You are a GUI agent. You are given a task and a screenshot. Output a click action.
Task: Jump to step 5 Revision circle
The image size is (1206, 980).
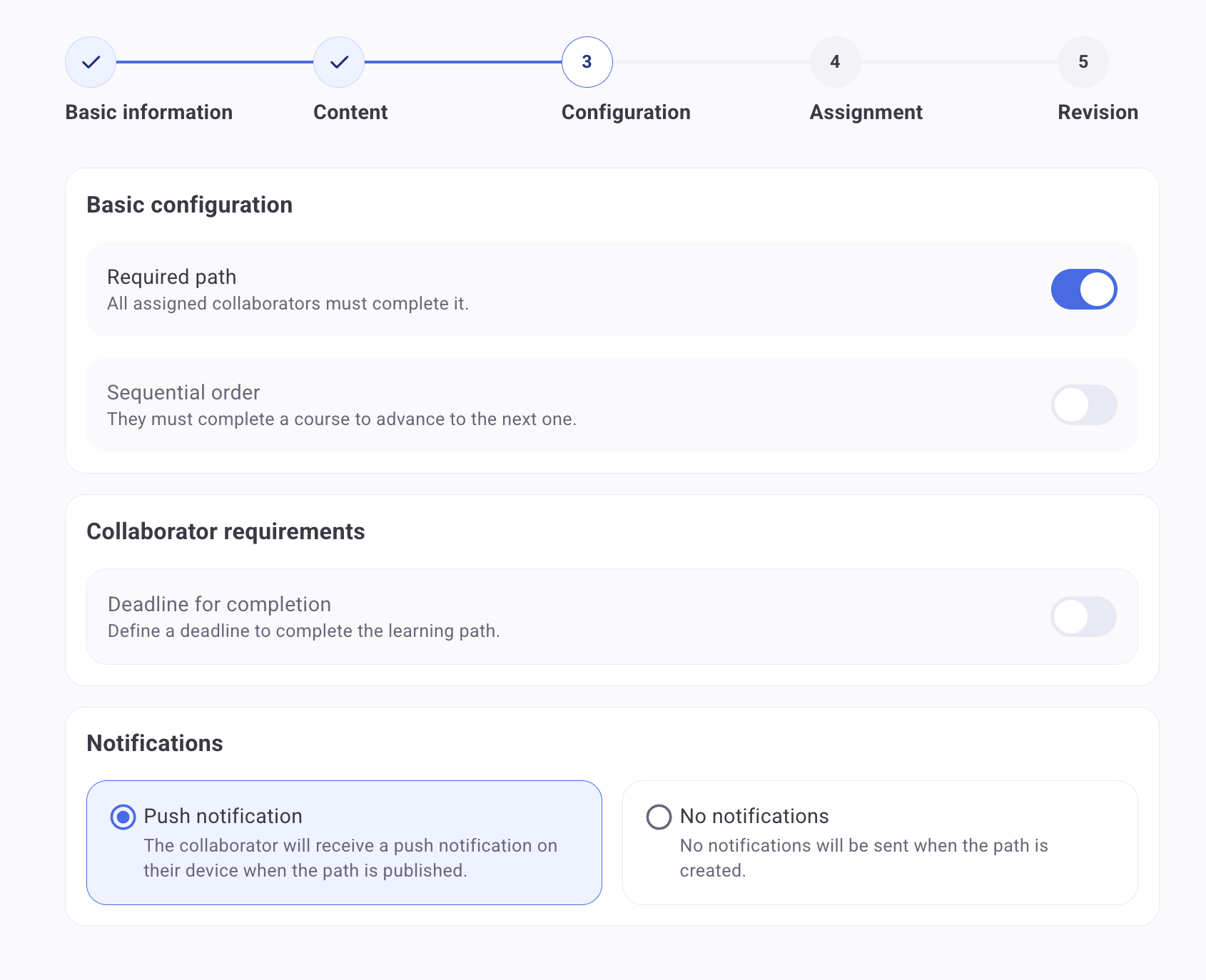click(x=1083, y=62)
